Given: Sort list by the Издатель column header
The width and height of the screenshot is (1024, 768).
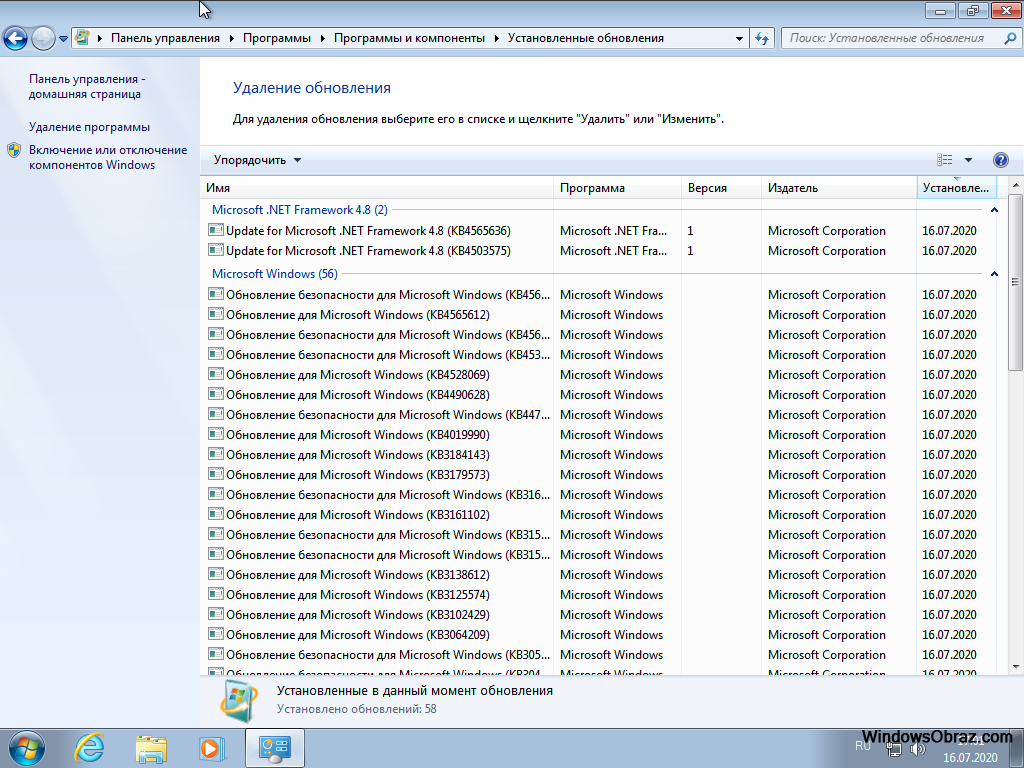Looking at the screenshot, I should (793, 188).
